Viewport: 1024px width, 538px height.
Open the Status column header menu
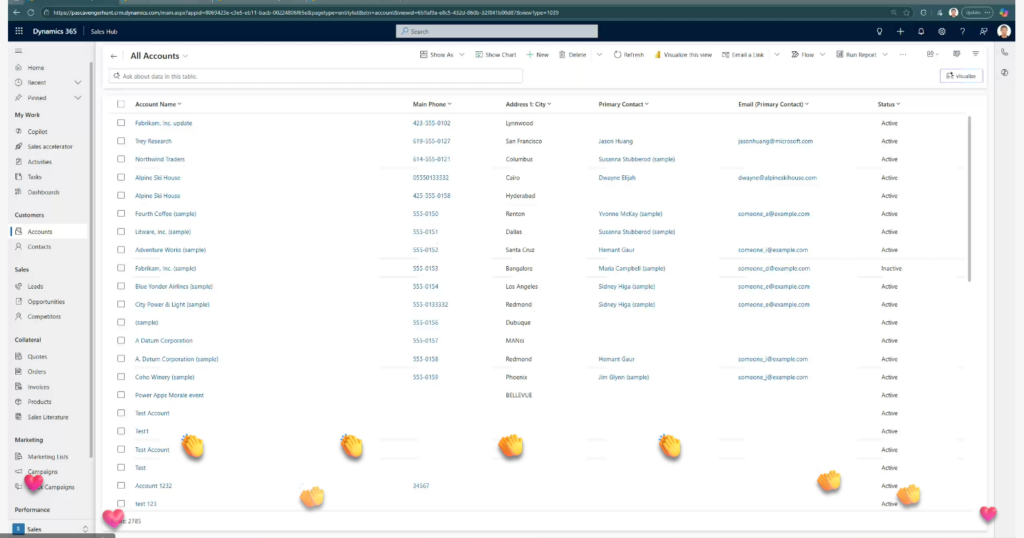point(889,104)
